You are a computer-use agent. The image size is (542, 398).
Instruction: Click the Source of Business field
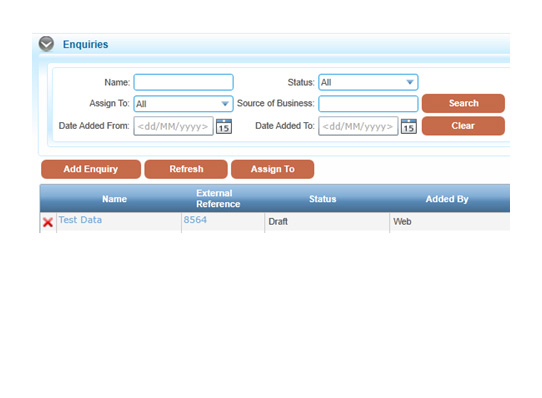[x=368, y=104]
